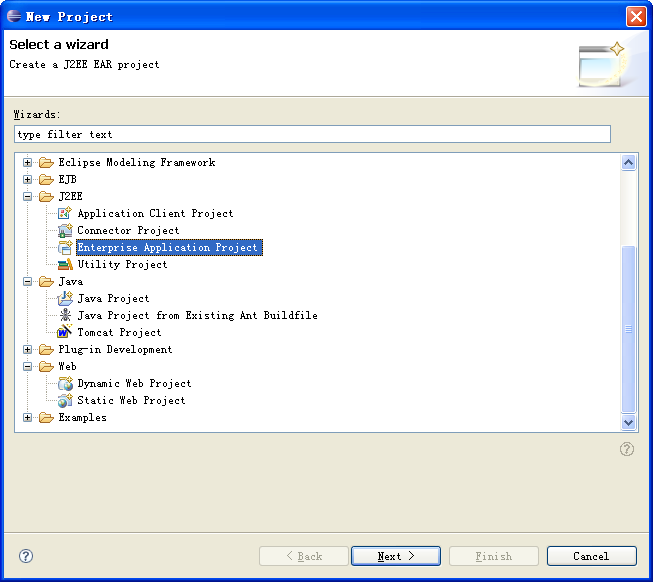Select the J2EE category label
Viewport: 653px width, 582px height.
(x=70, y=196)
